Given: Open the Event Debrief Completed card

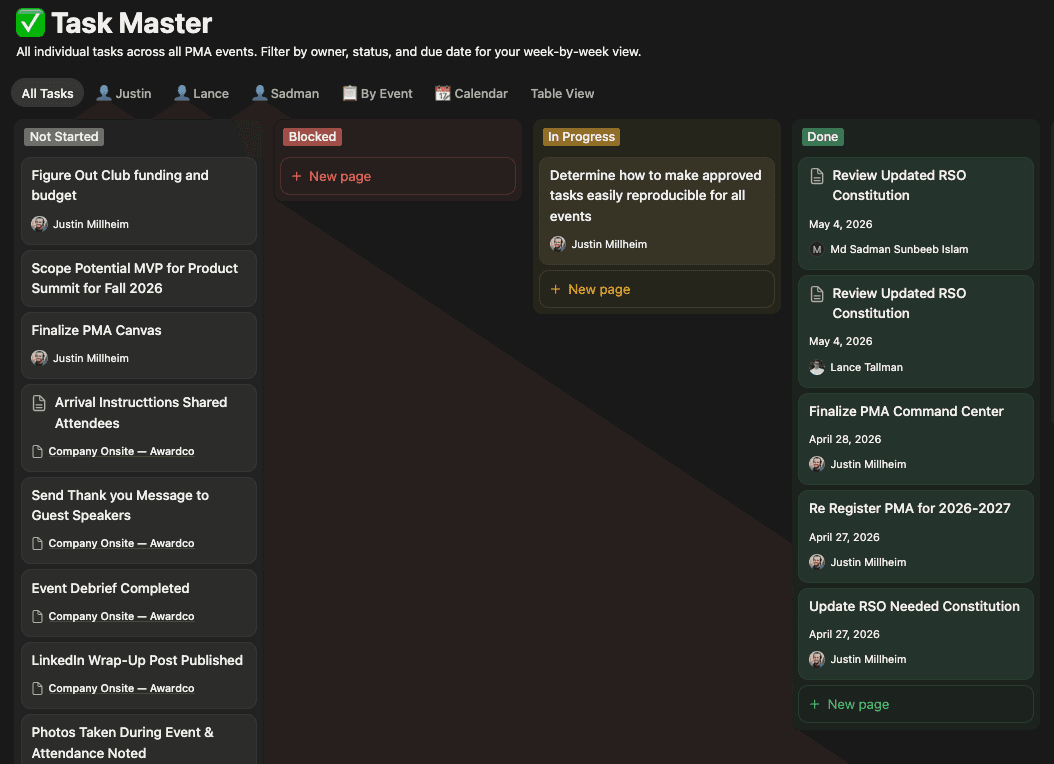Looking at the screenshot, I should click(138, 603).
